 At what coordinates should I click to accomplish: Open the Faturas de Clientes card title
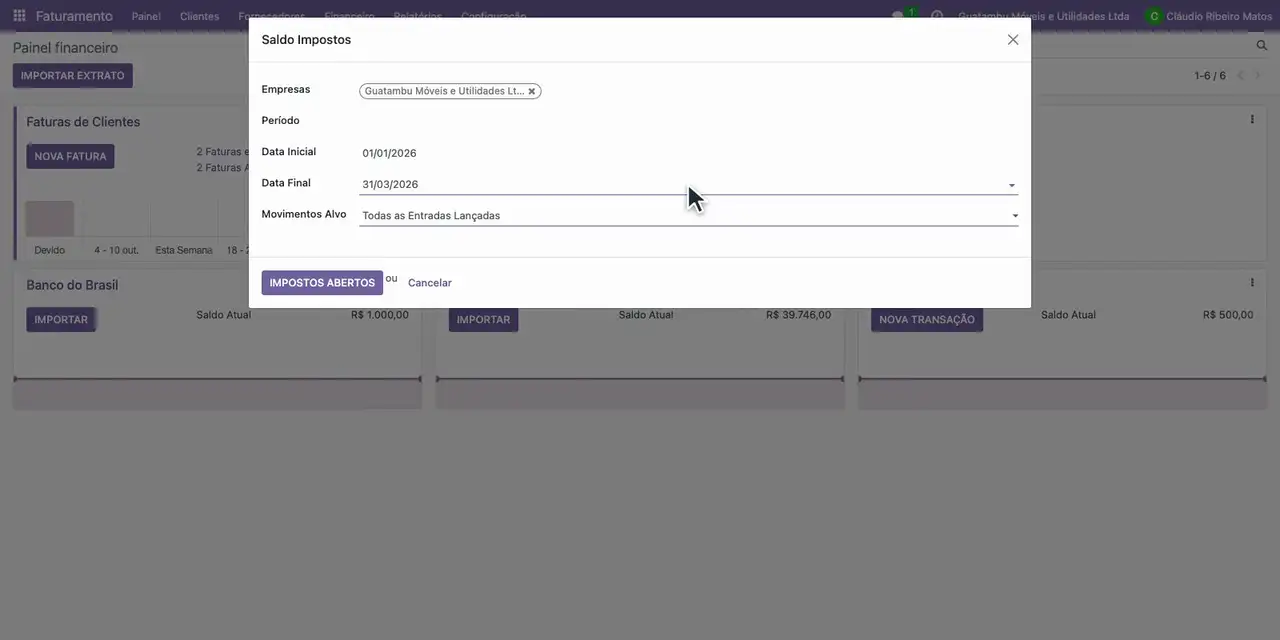83,122
